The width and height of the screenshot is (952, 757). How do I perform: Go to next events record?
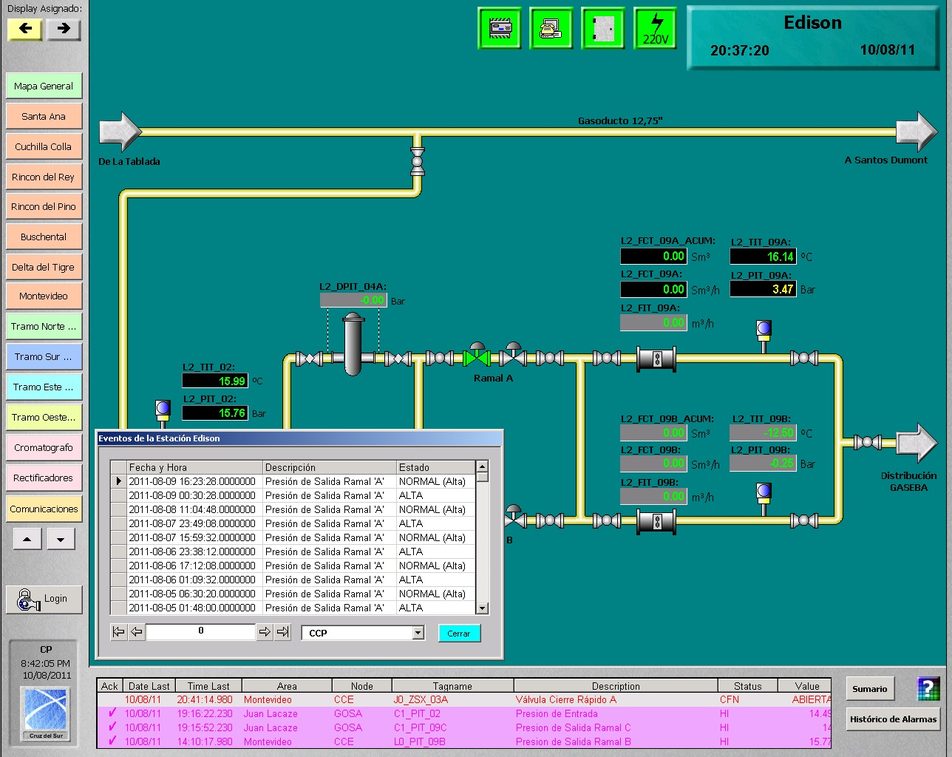pyautogui.click(x=265, y=632)
